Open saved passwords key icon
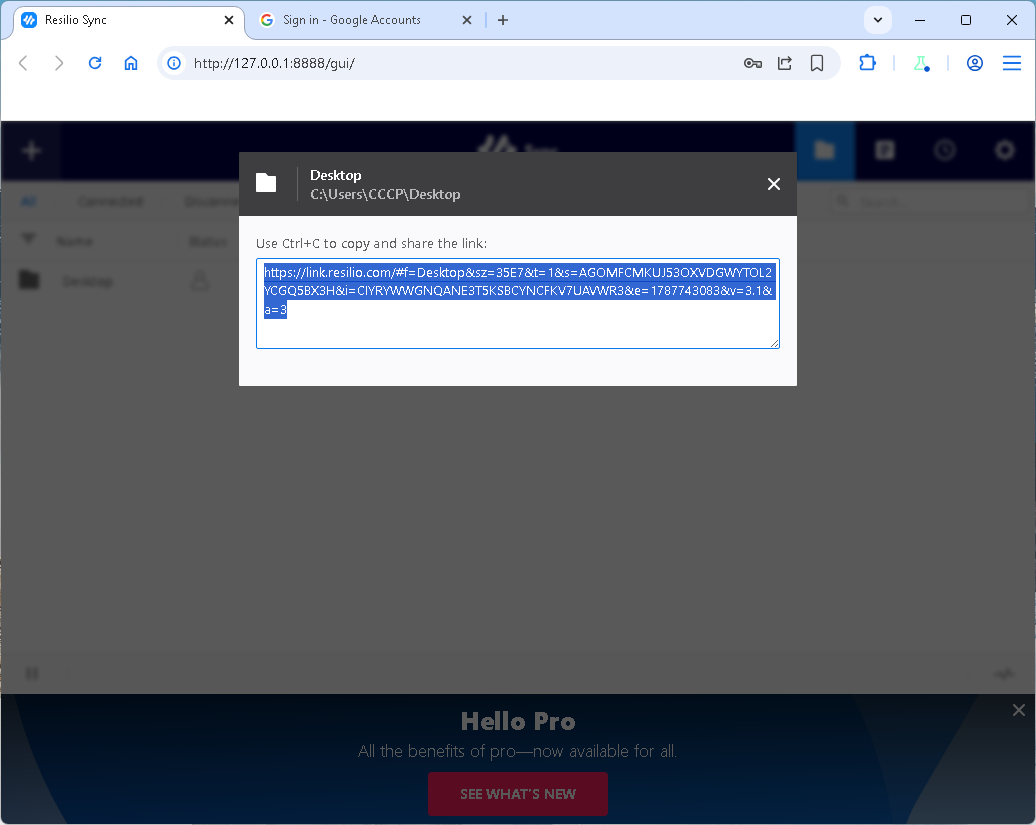This screenshot has height=825, width=1036. [x=753, y=63]
